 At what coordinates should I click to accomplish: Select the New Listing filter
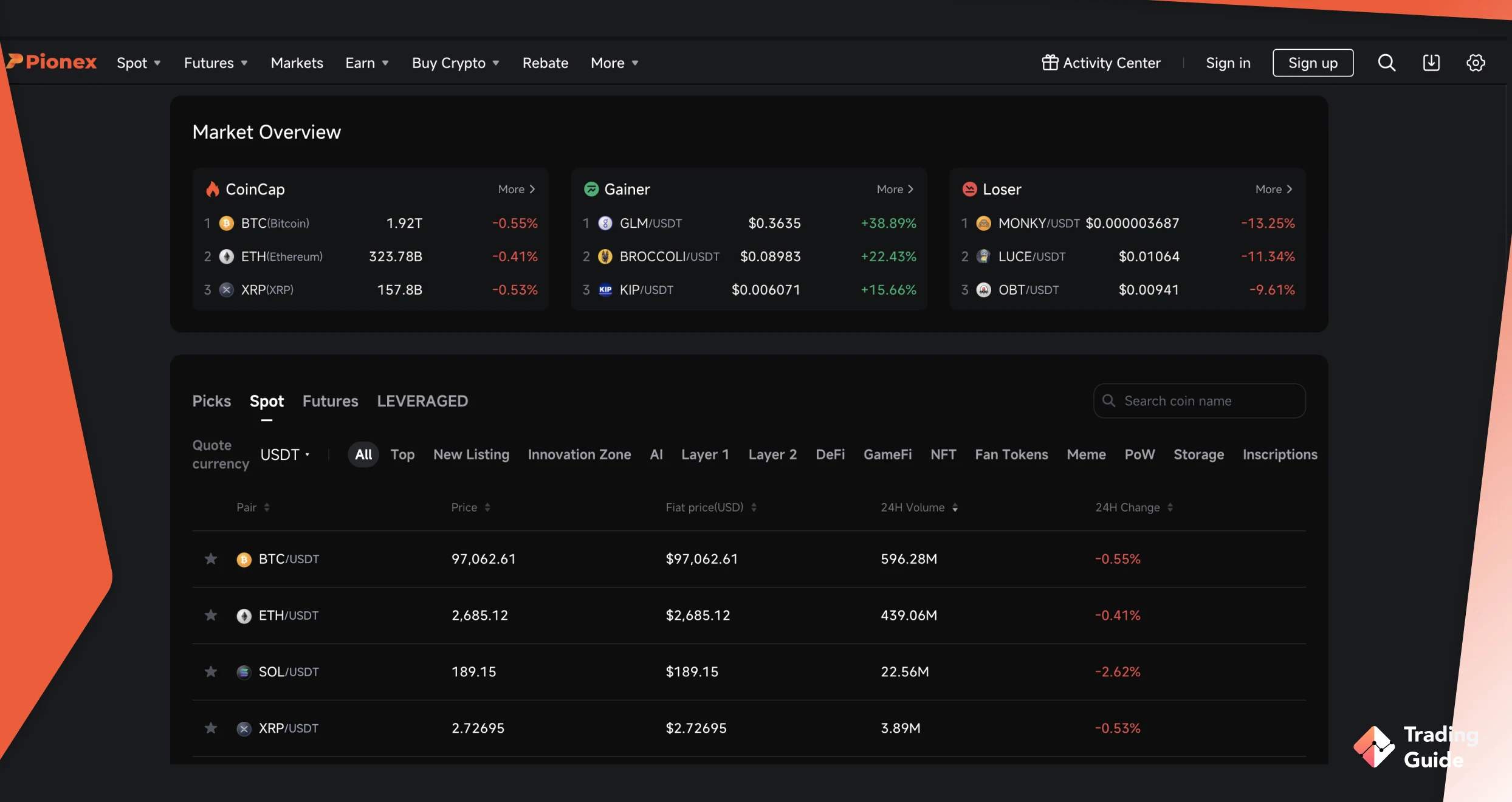click(471, 454)
